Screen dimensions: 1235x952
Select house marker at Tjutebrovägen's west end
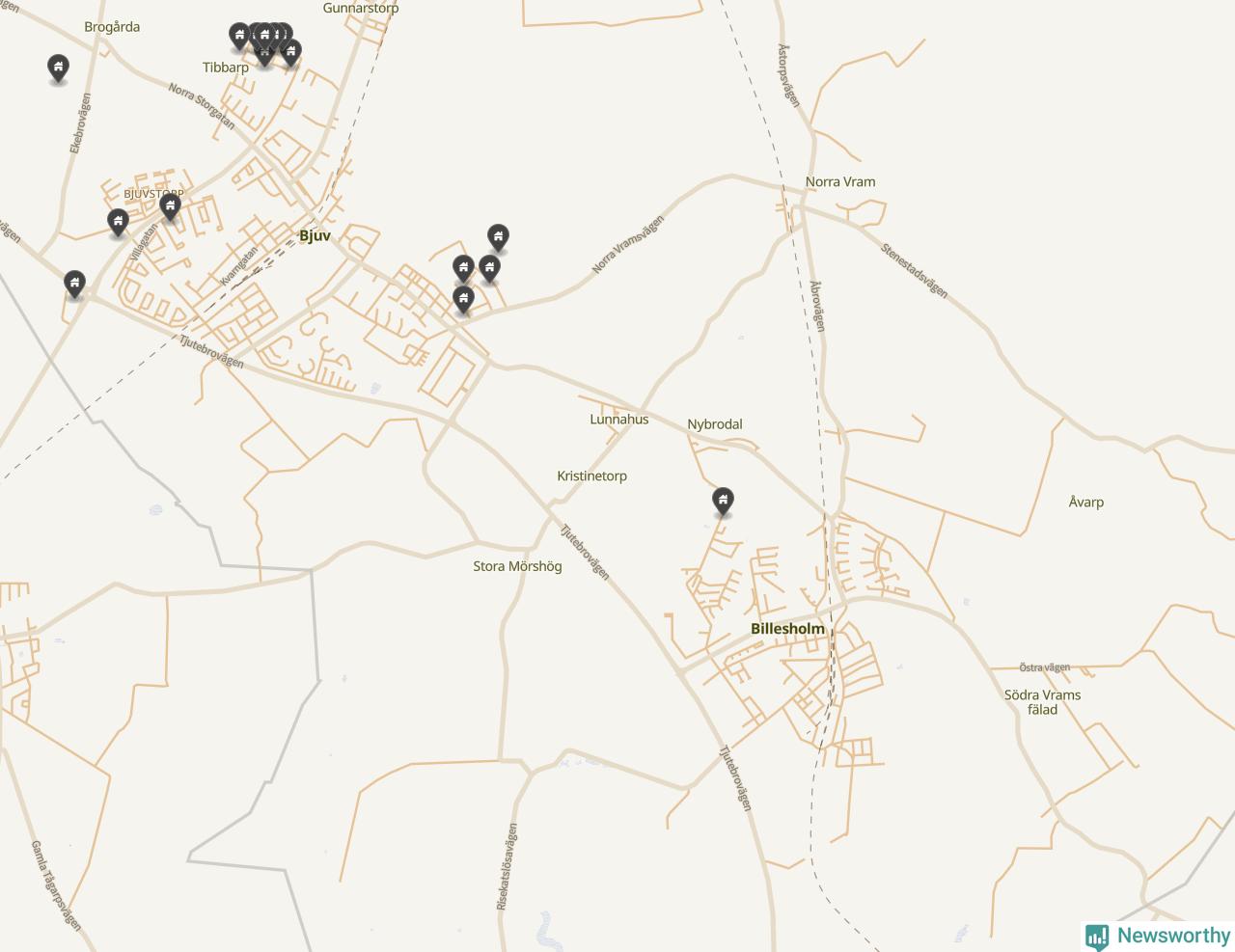(74, 284)
